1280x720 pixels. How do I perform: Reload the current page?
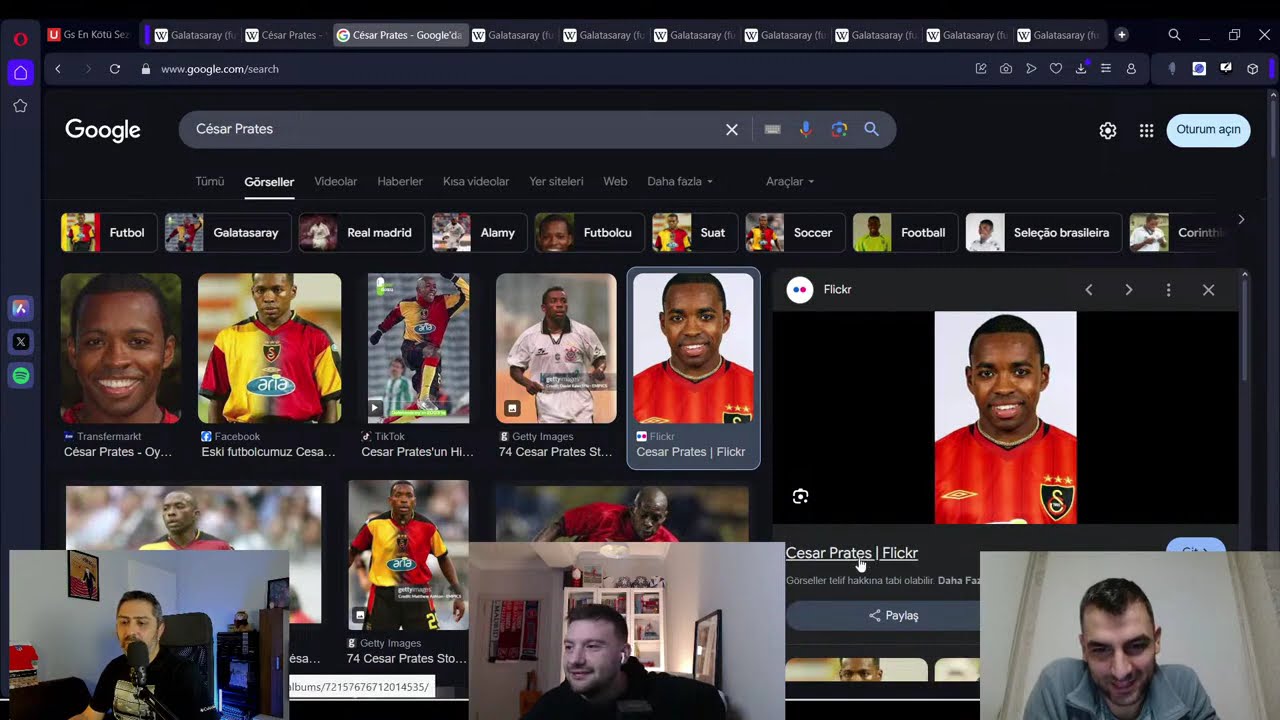point(115,69)
